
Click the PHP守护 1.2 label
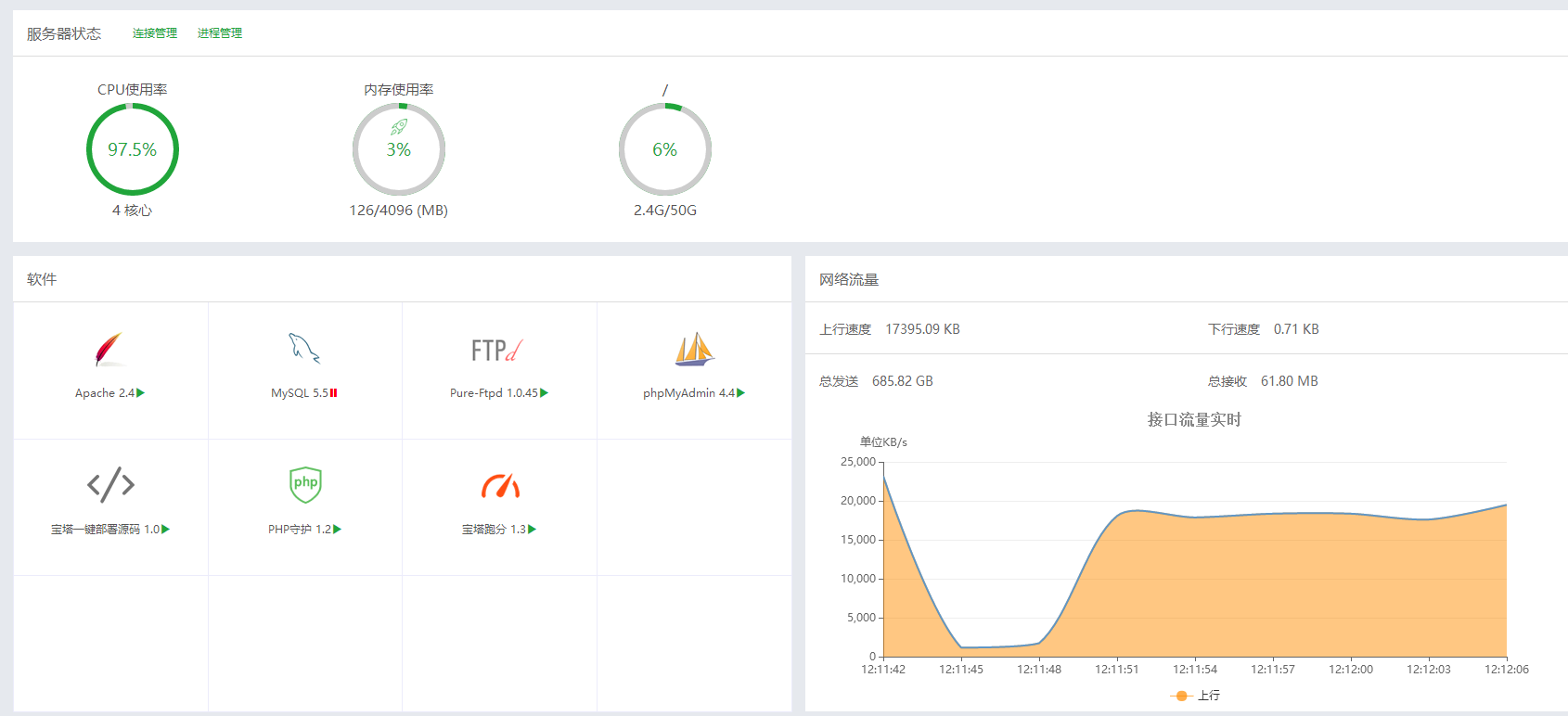pos(300,530)
